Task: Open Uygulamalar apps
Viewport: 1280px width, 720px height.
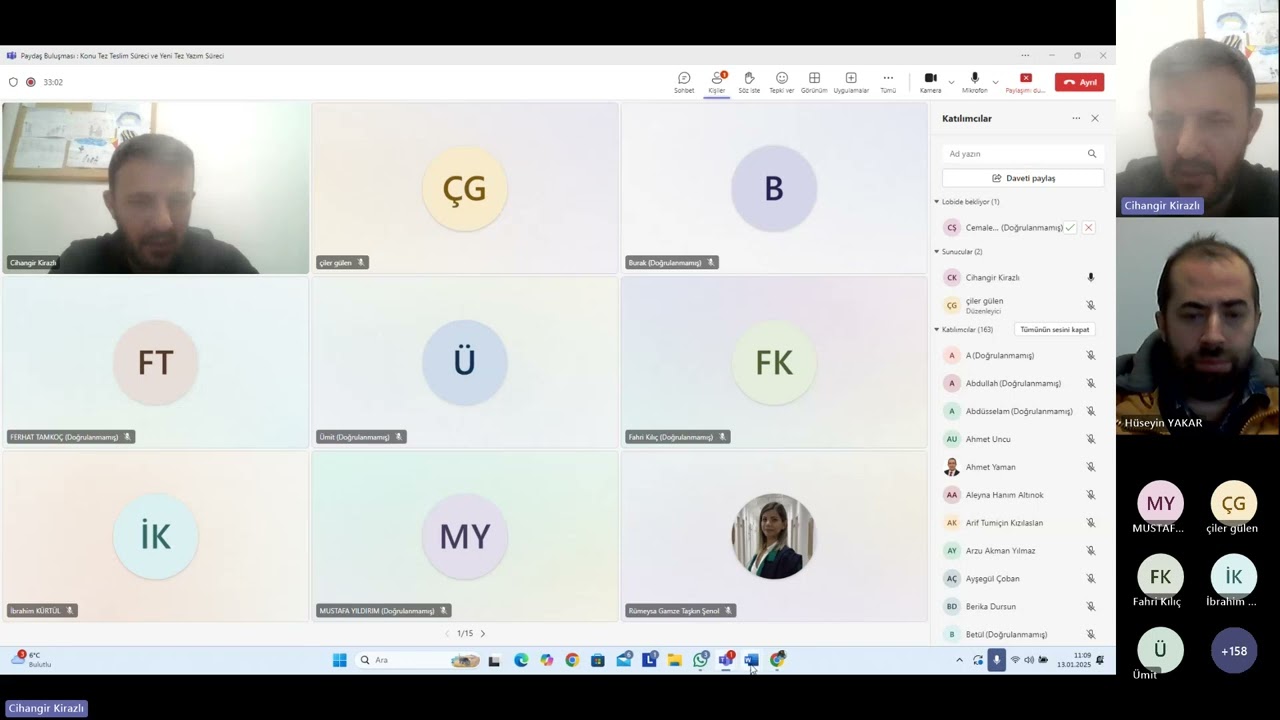Action: pos(851,83)
